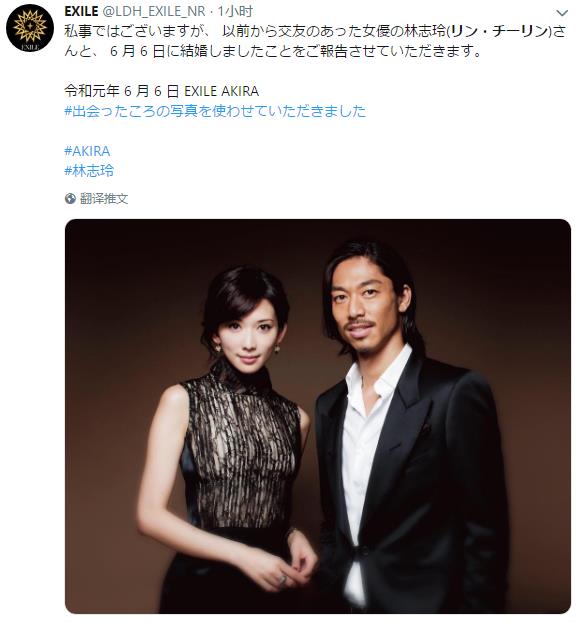Open the attached couple photo
Image resolution: width=577 pixels, height=623 pixels.
[x=318, y=416]
